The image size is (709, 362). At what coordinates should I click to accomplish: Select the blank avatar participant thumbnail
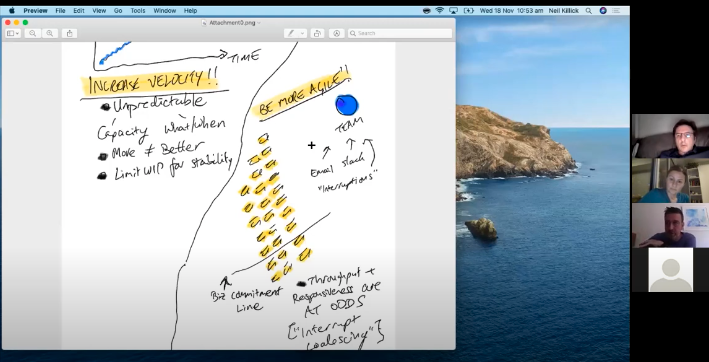click(670, 269)
